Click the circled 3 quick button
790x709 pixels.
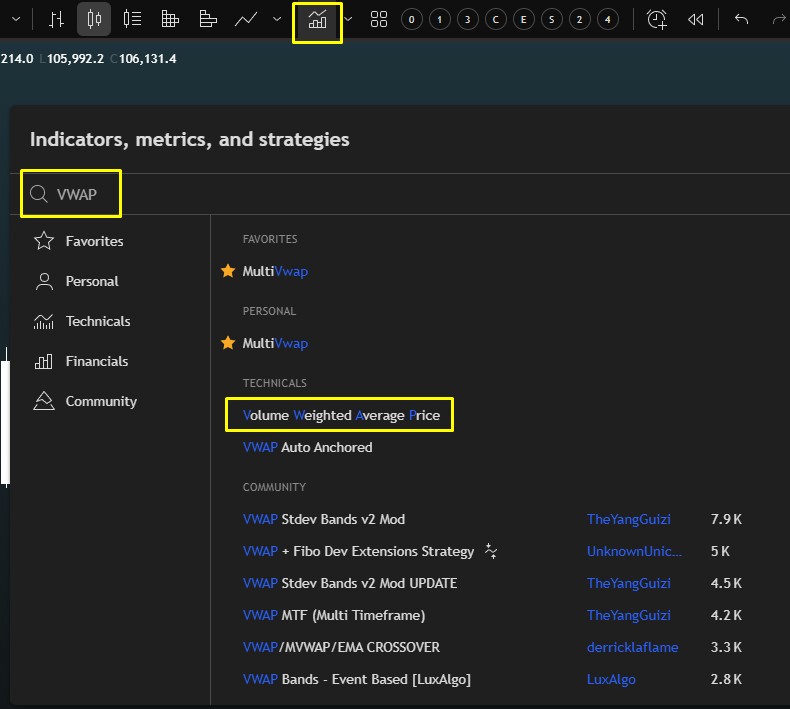click(468, 20)
